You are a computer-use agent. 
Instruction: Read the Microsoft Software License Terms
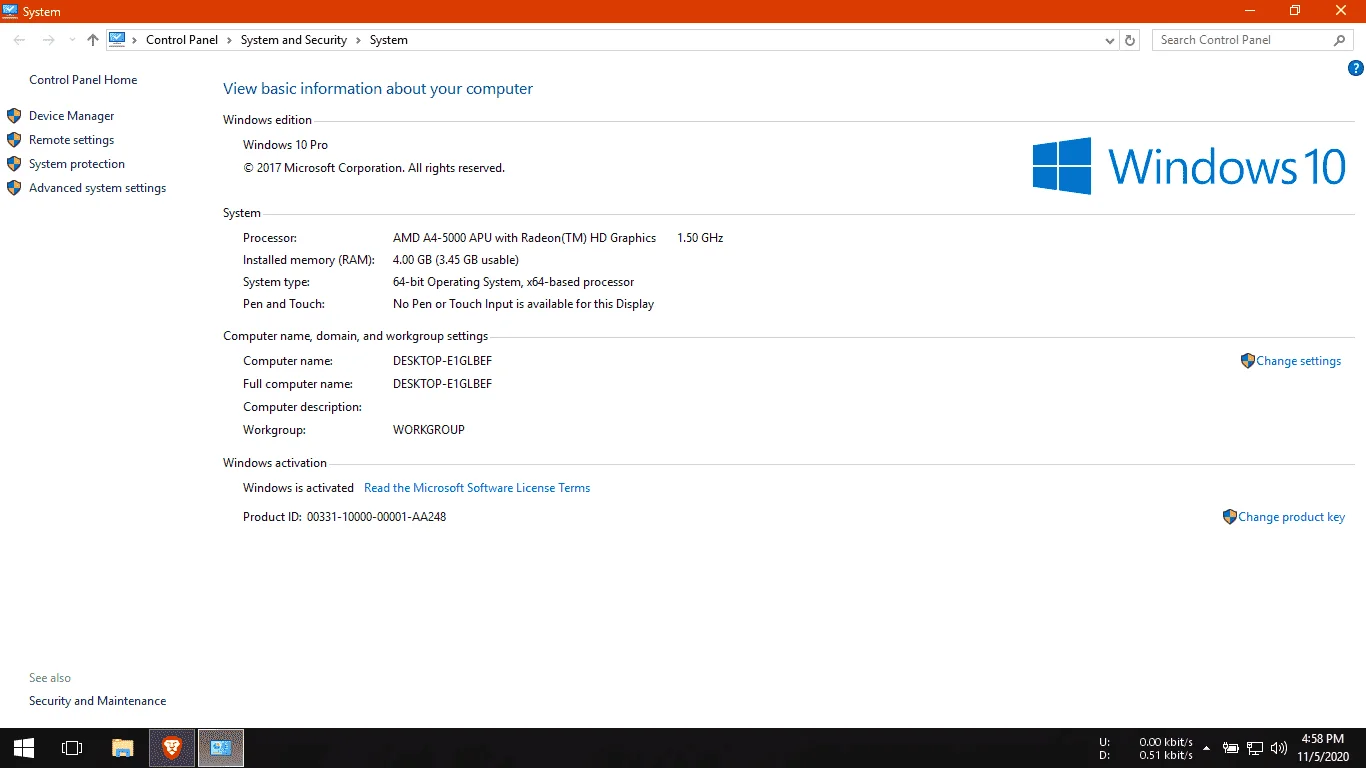click(x=477, y=488)
